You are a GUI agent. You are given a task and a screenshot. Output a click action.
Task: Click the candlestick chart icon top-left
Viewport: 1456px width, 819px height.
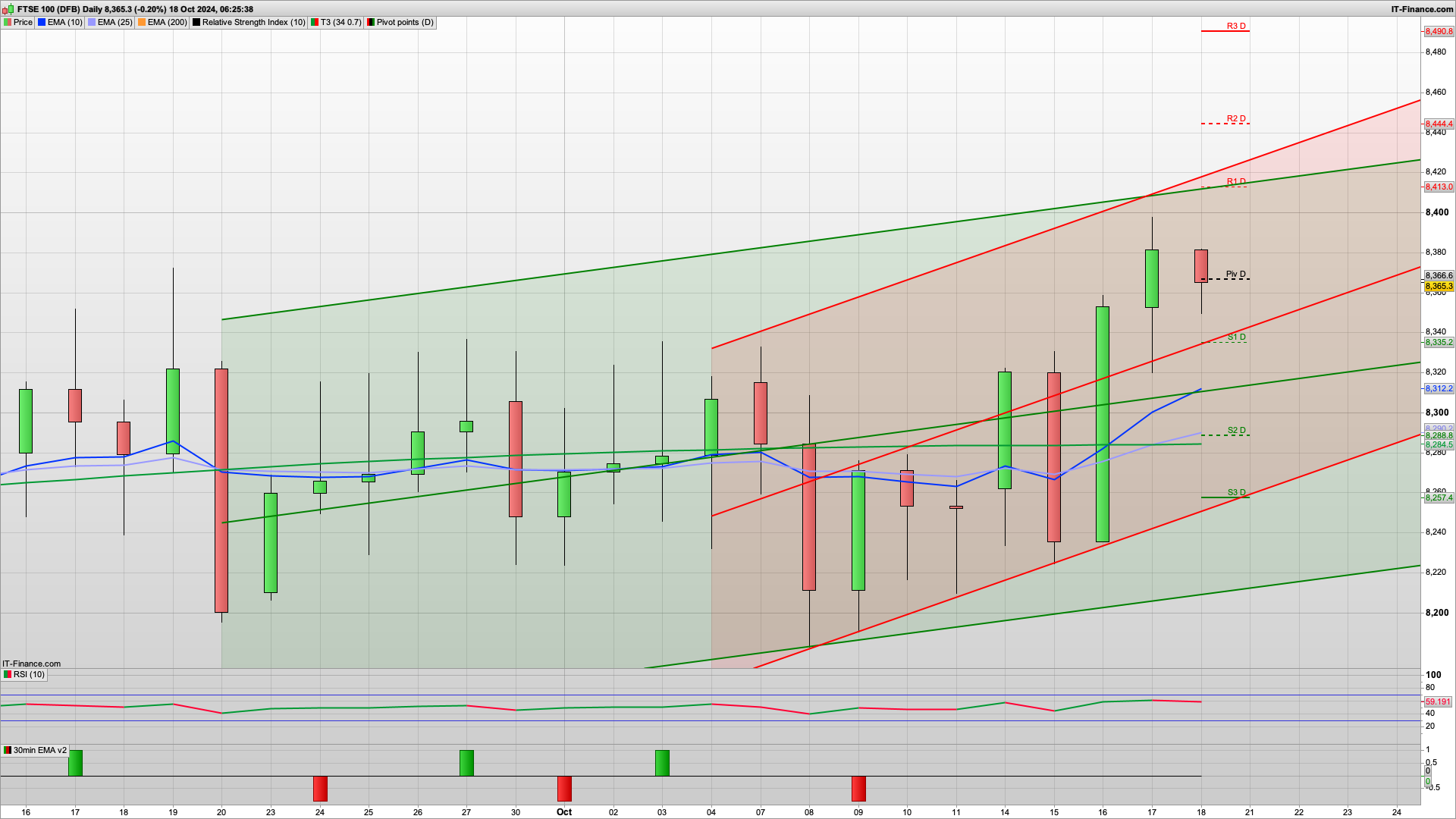[8, 9]
